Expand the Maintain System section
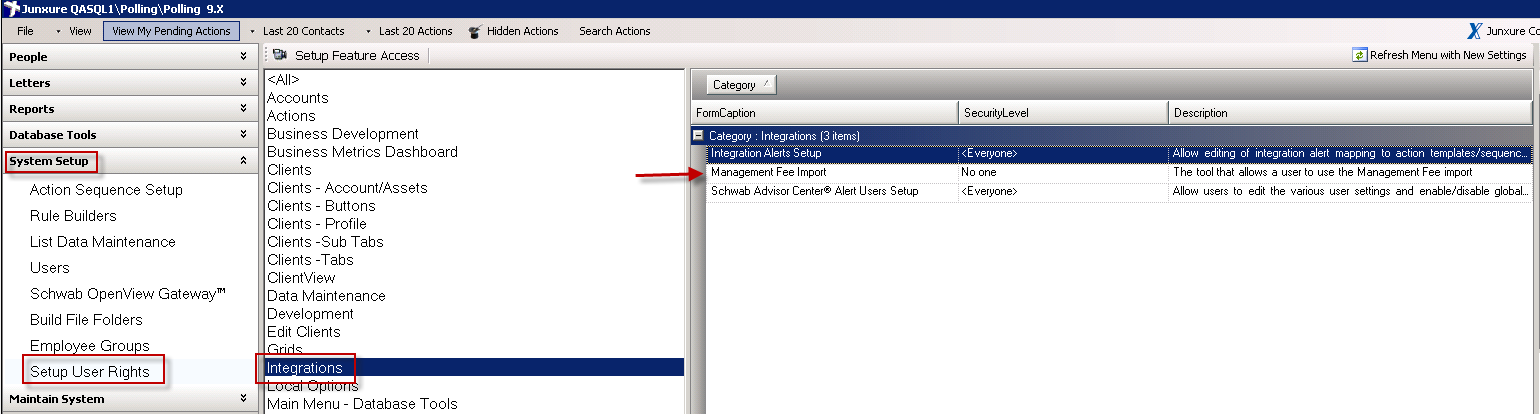1540x414 pixels. (129, 399)
